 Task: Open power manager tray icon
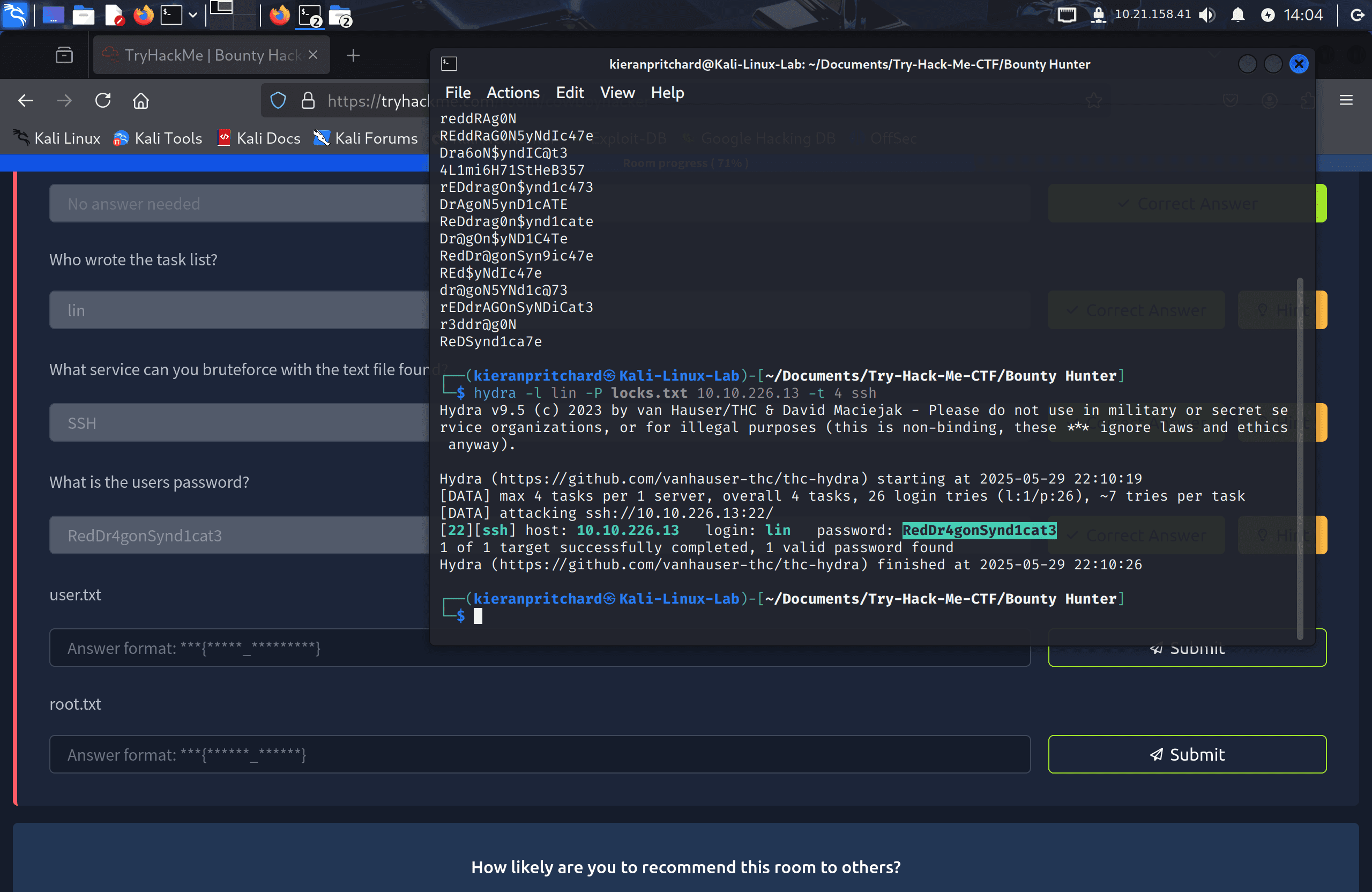(1267, 15)
